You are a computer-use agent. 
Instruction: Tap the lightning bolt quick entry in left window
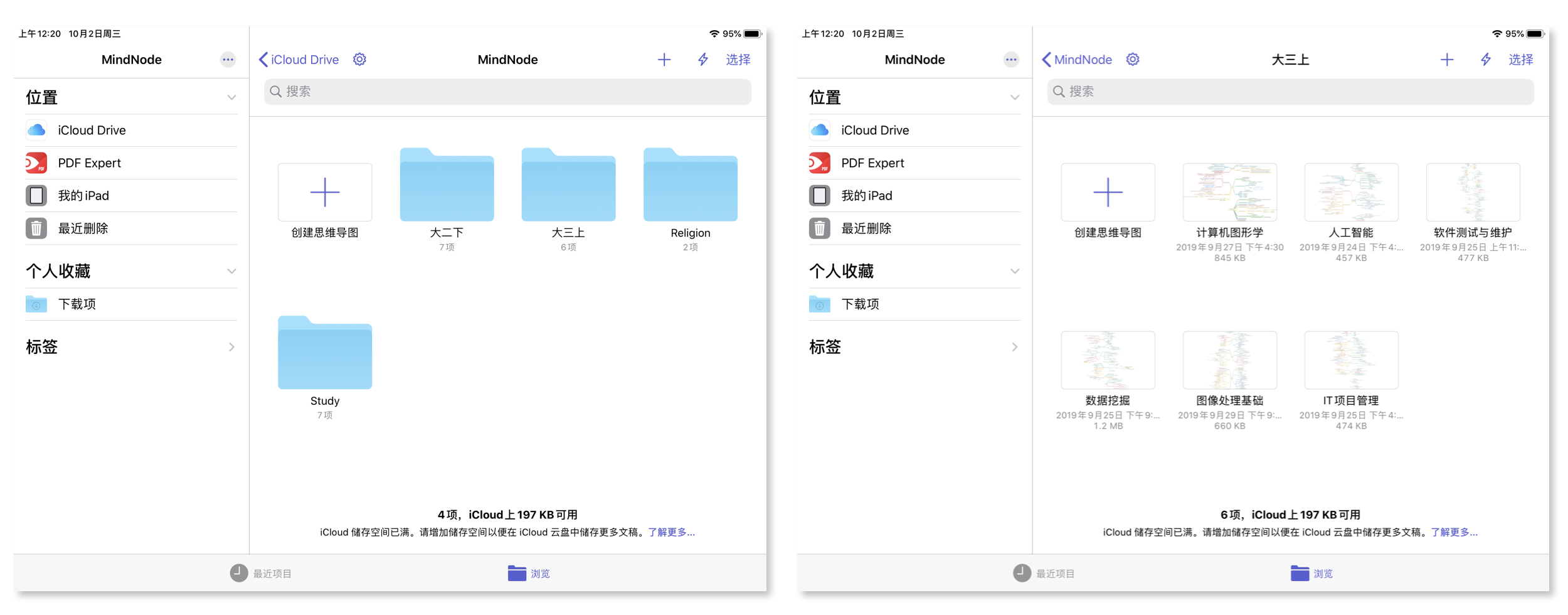pyautogui.click(x=703, y=60)
